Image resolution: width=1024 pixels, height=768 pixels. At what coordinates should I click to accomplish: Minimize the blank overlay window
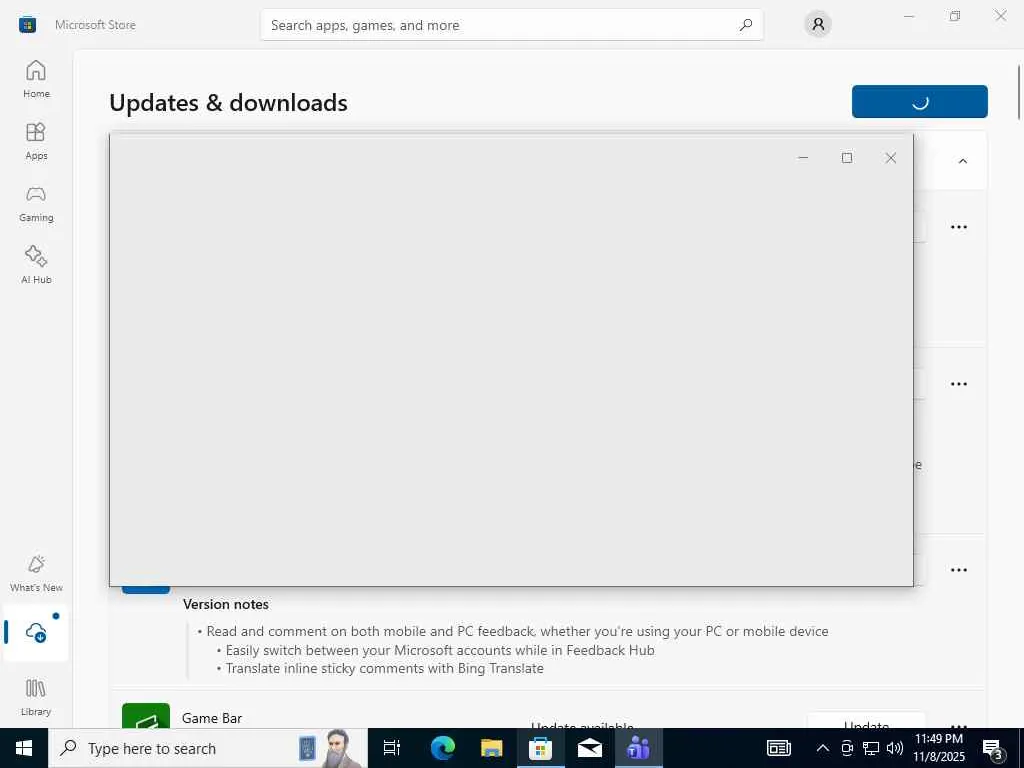(x=803, y=157)
